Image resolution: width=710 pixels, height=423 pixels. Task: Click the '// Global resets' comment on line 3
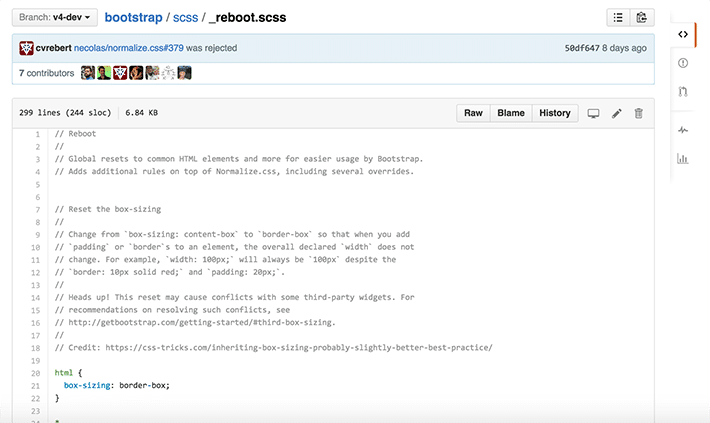(239, 159)
